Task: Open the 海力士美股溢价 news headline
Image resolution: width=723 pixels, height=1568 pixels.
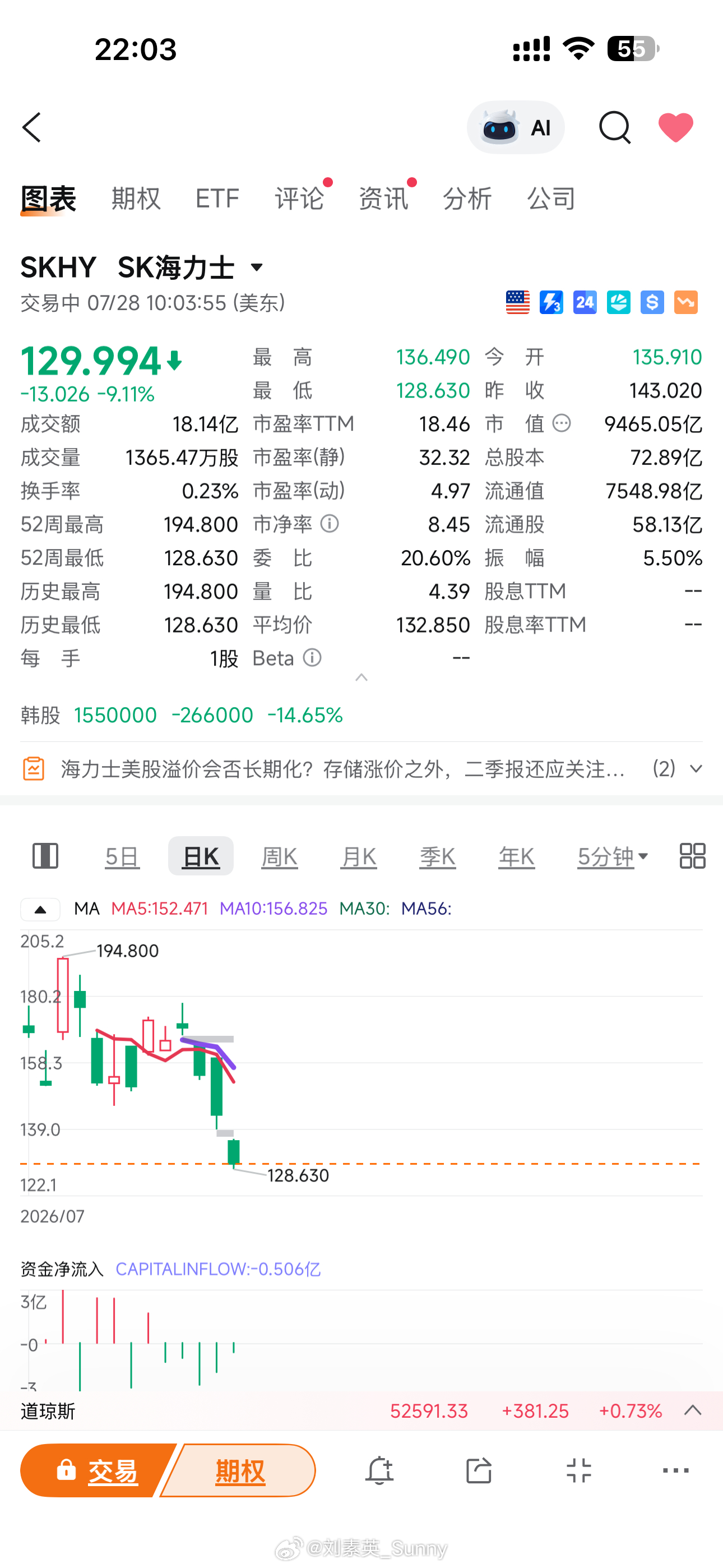Action: coord(342,769)
